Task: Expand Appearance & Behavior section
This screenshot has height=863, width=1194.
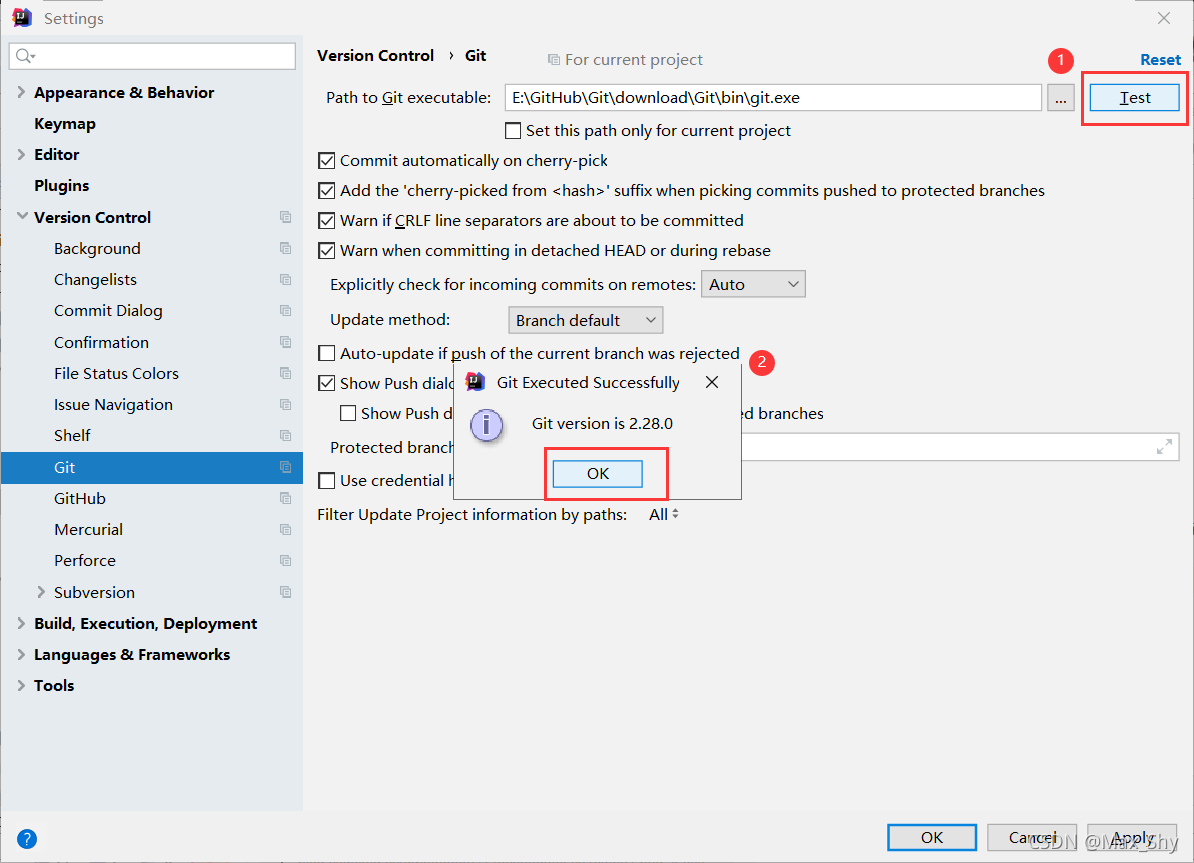Action: click(x=21, y=92)
